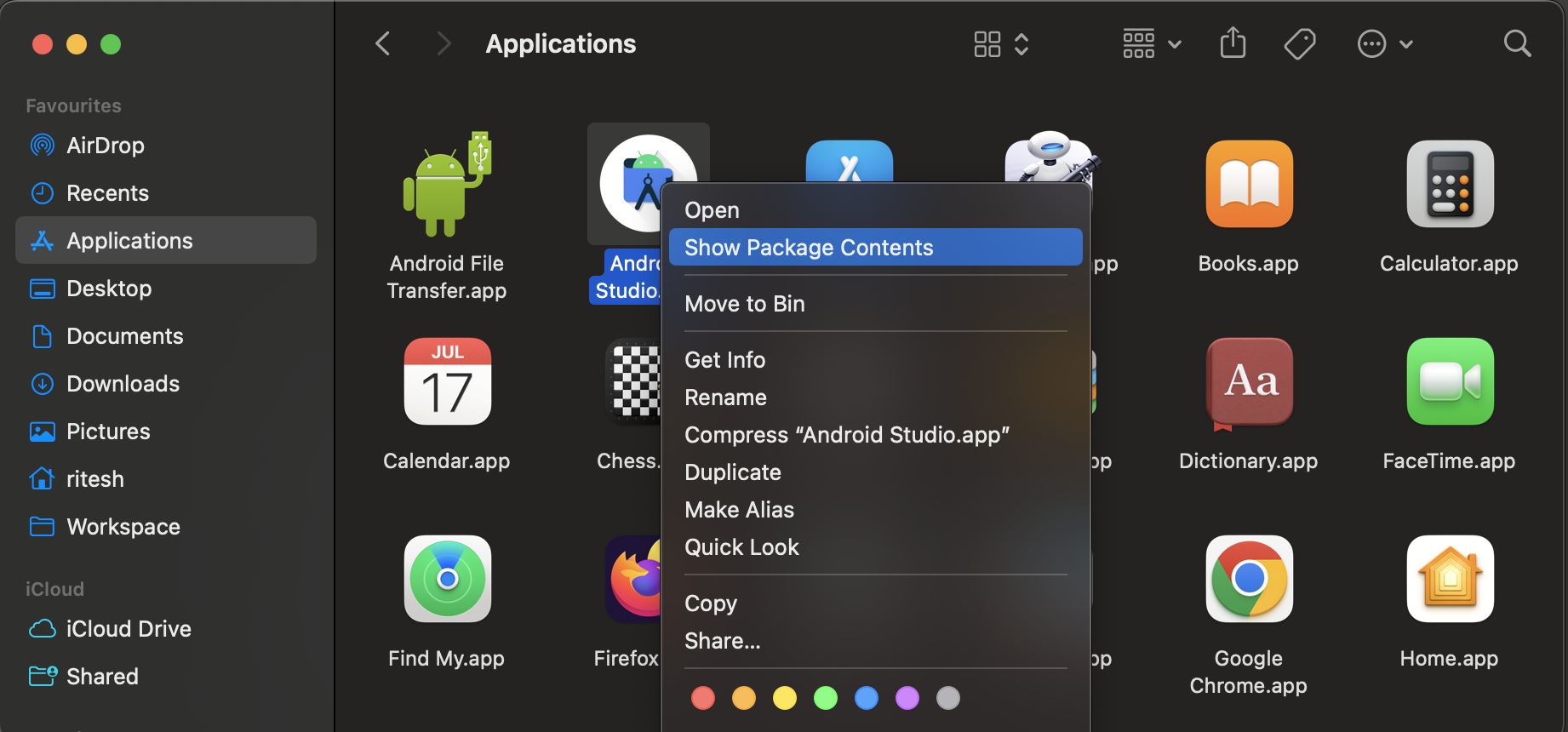Select the Firefox app icon
1568x732 pixels.
[633, 579]
